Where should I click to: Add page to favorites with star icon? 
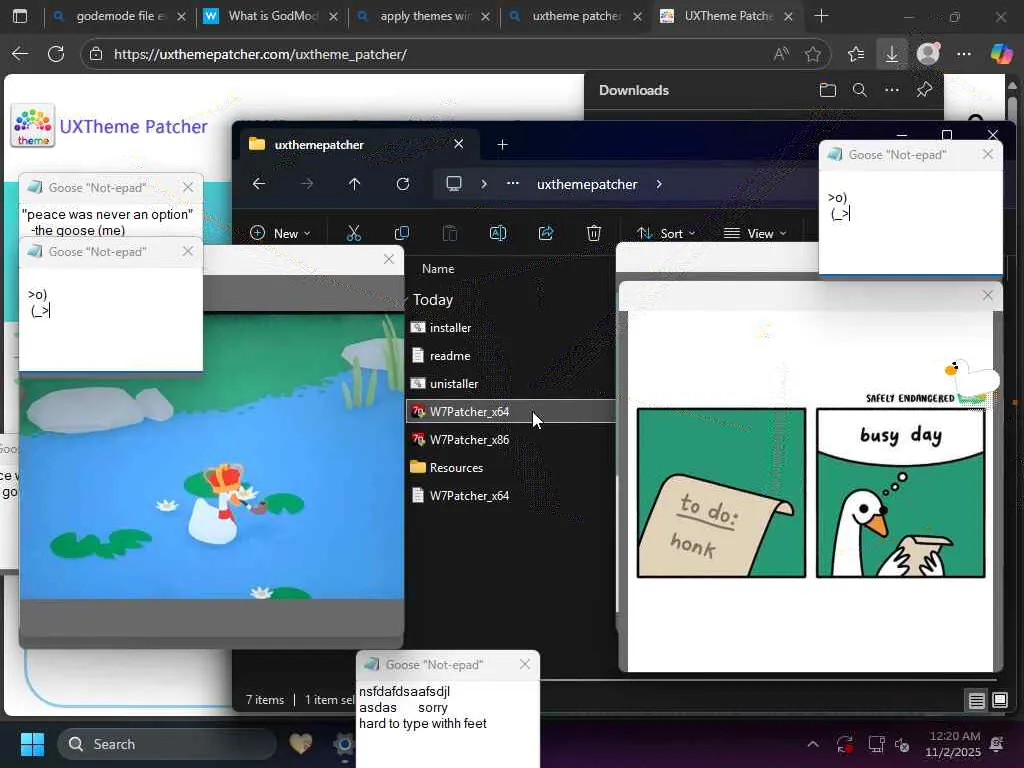(x=813, y=54)
